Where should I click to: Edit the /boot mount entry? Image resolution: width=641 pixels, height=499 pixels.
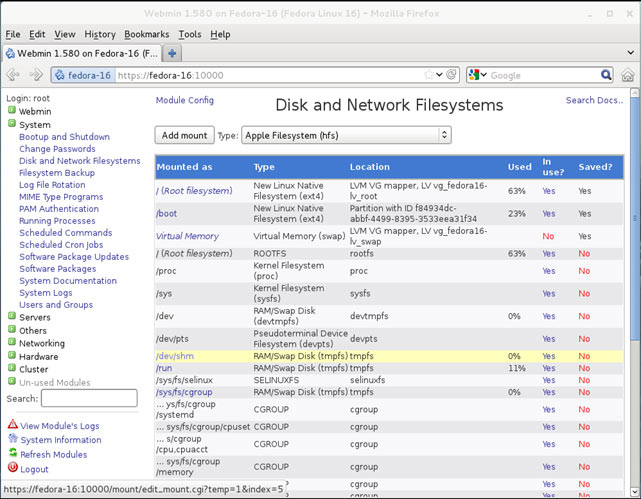click(166, 213)
